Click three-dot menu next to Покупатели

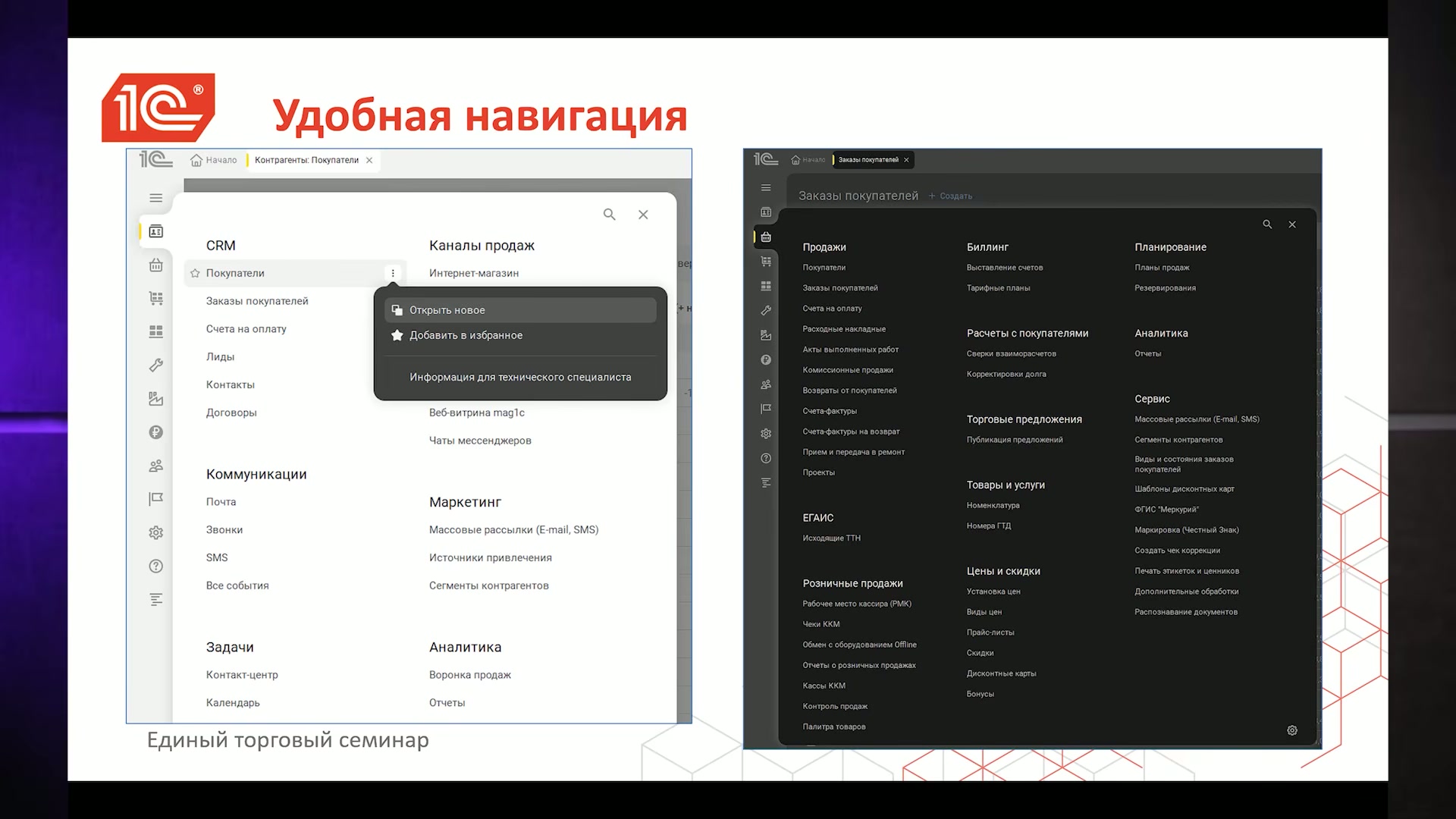point(393,273)
